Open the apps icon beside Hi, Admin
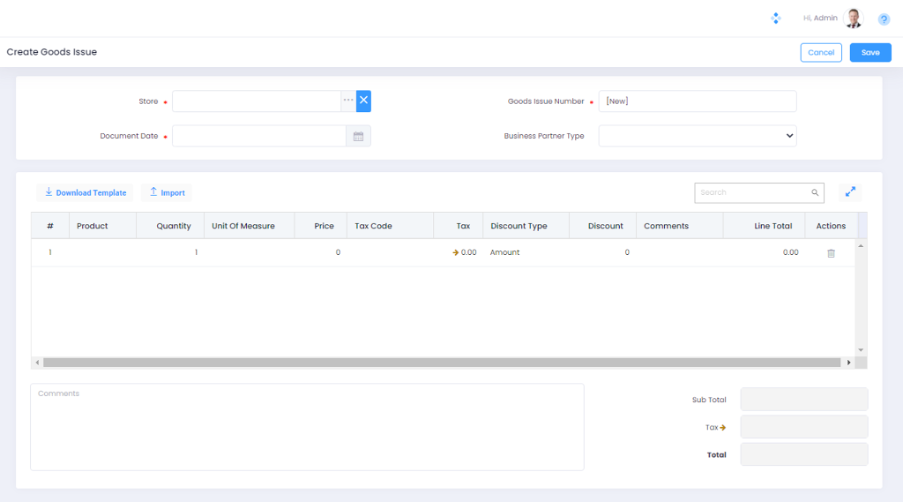The image size is (904, 502). [x=775, y=18]
